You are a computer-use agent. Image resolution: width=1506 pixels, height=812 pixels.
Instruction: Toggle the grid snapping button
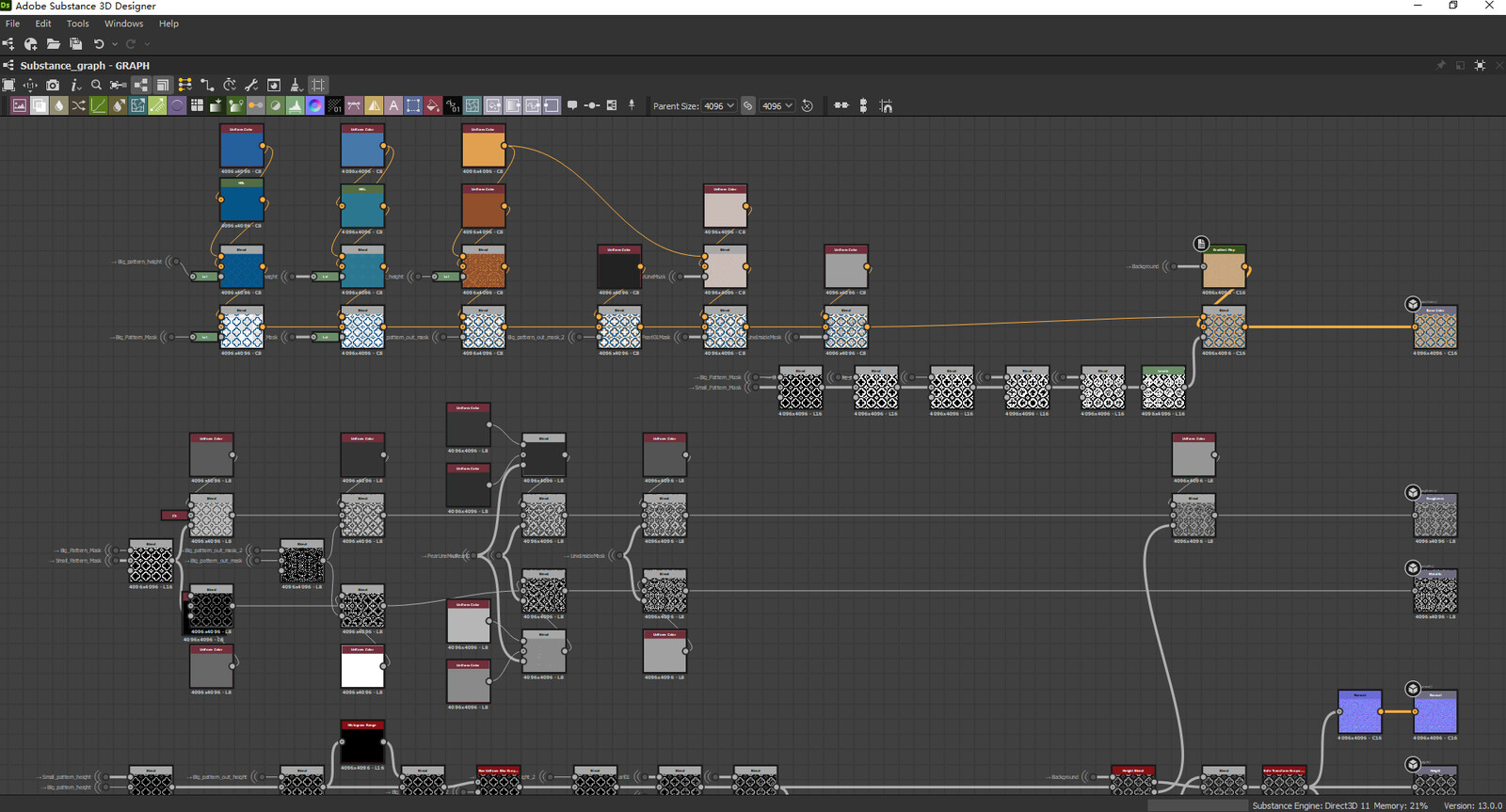coord(318,85)
